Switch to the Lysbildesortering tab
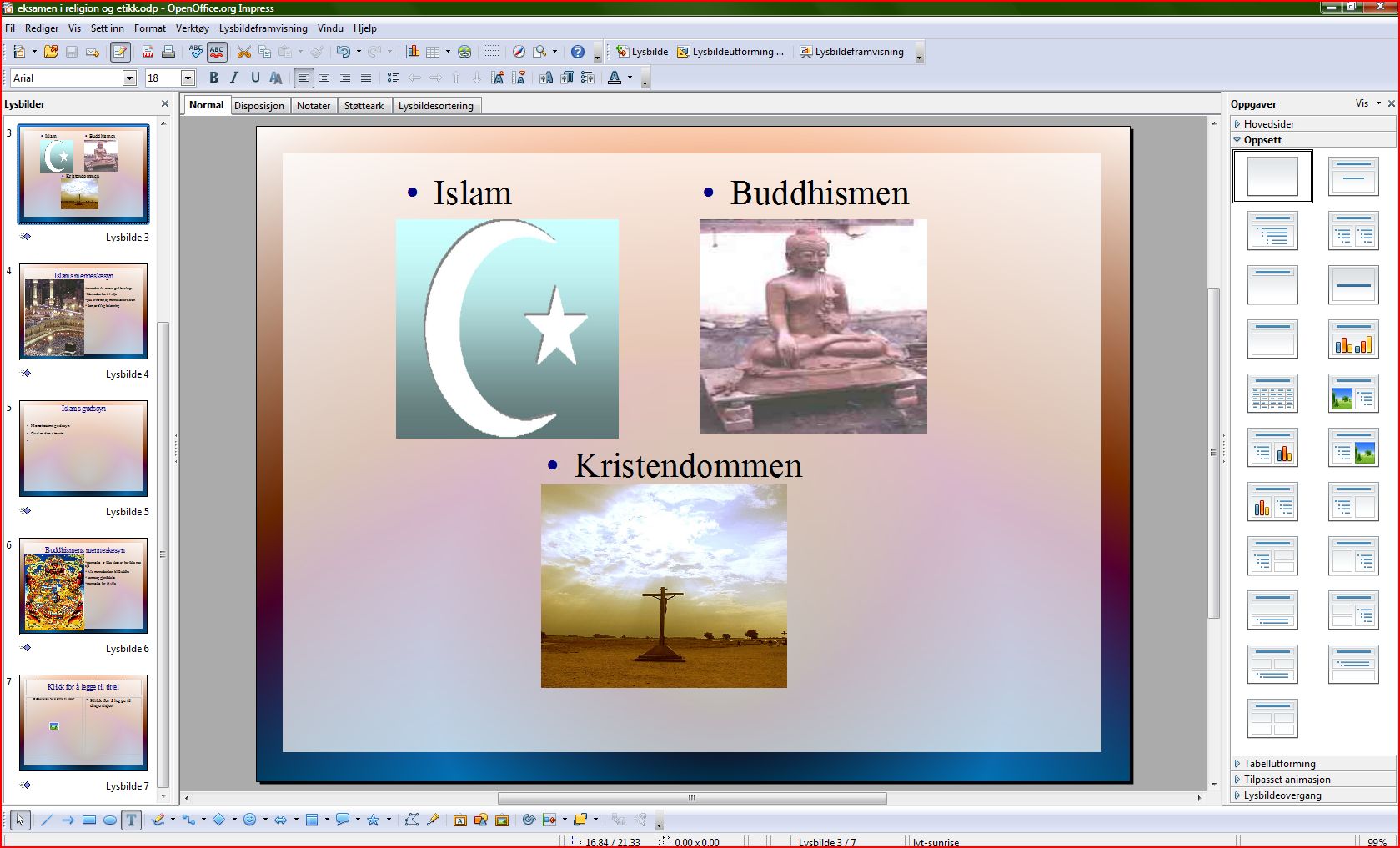This screenshot has width=1400, height=848. (436, 105)
